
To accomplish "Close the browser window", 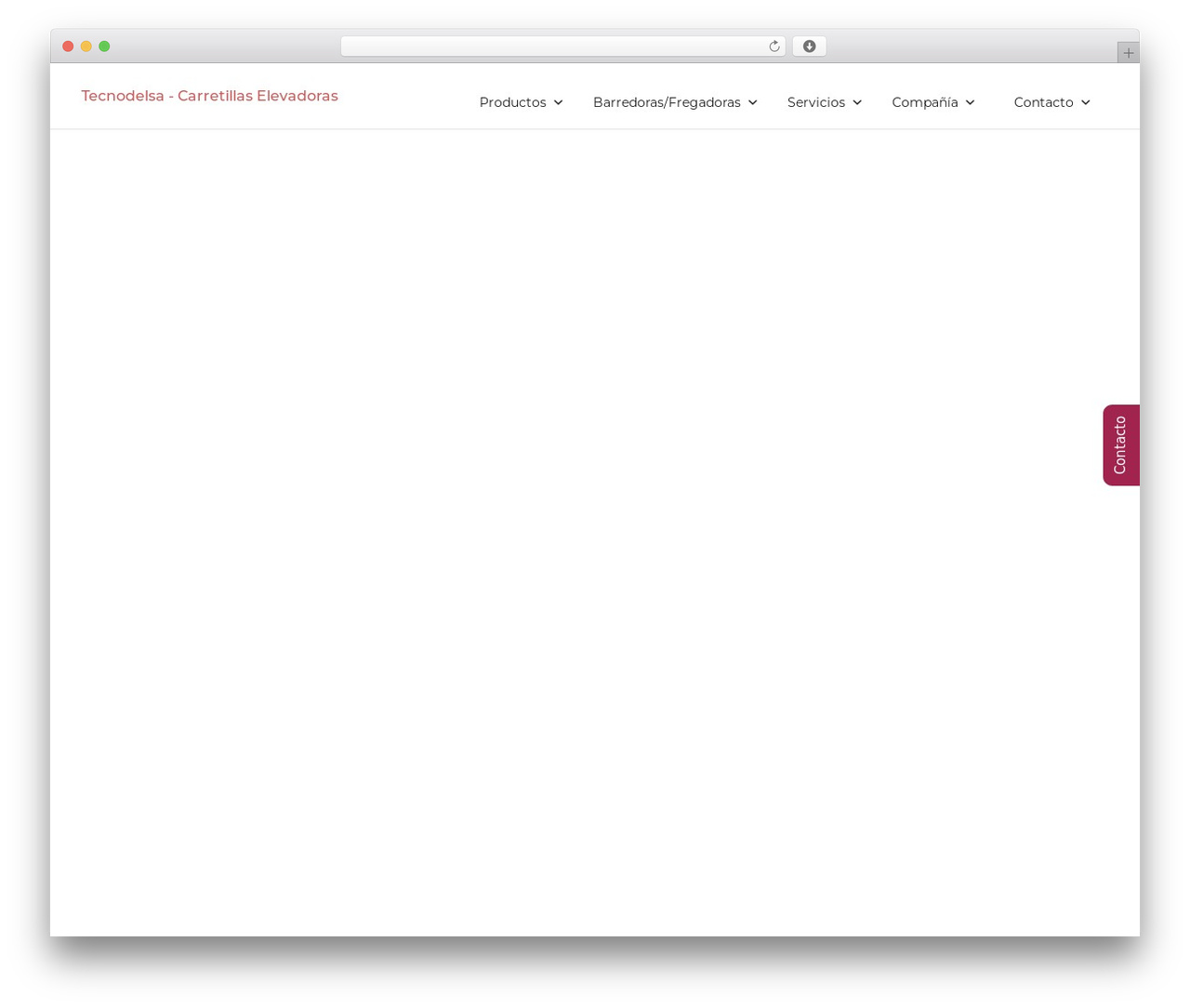I will [68, 46].
